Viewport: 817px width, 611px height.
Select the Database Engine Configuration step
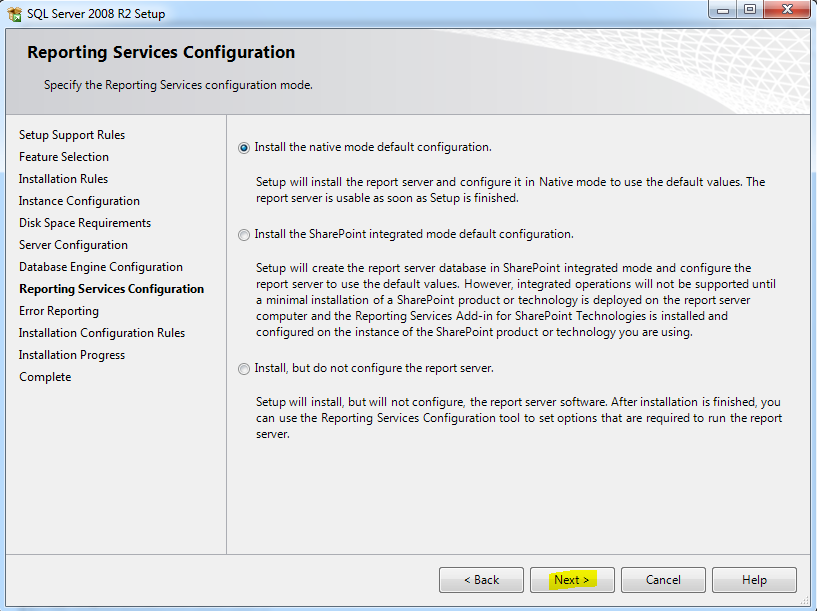(101, 267)
